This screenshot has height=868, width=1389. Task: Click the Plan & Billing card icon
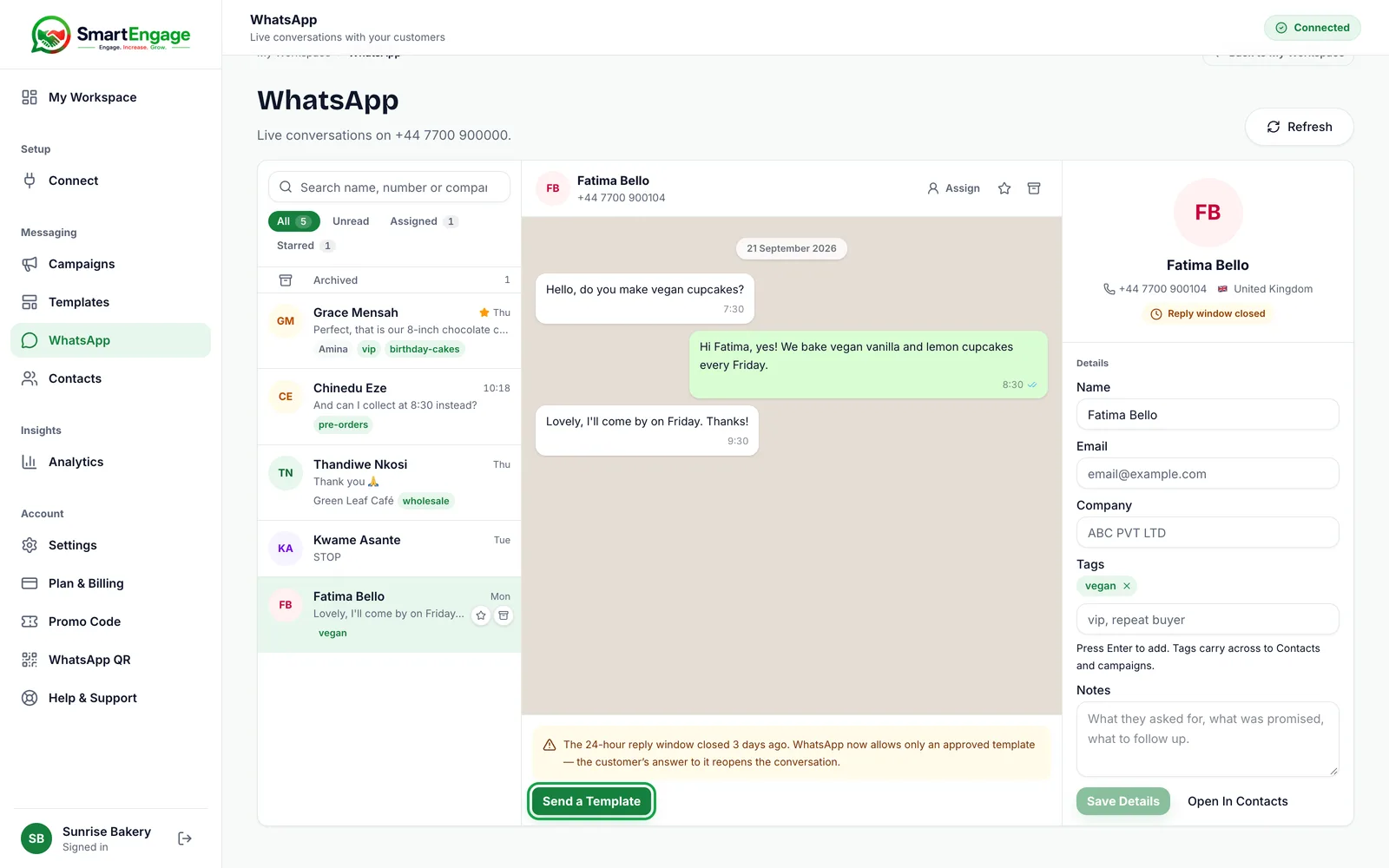(x=30, y=583)
